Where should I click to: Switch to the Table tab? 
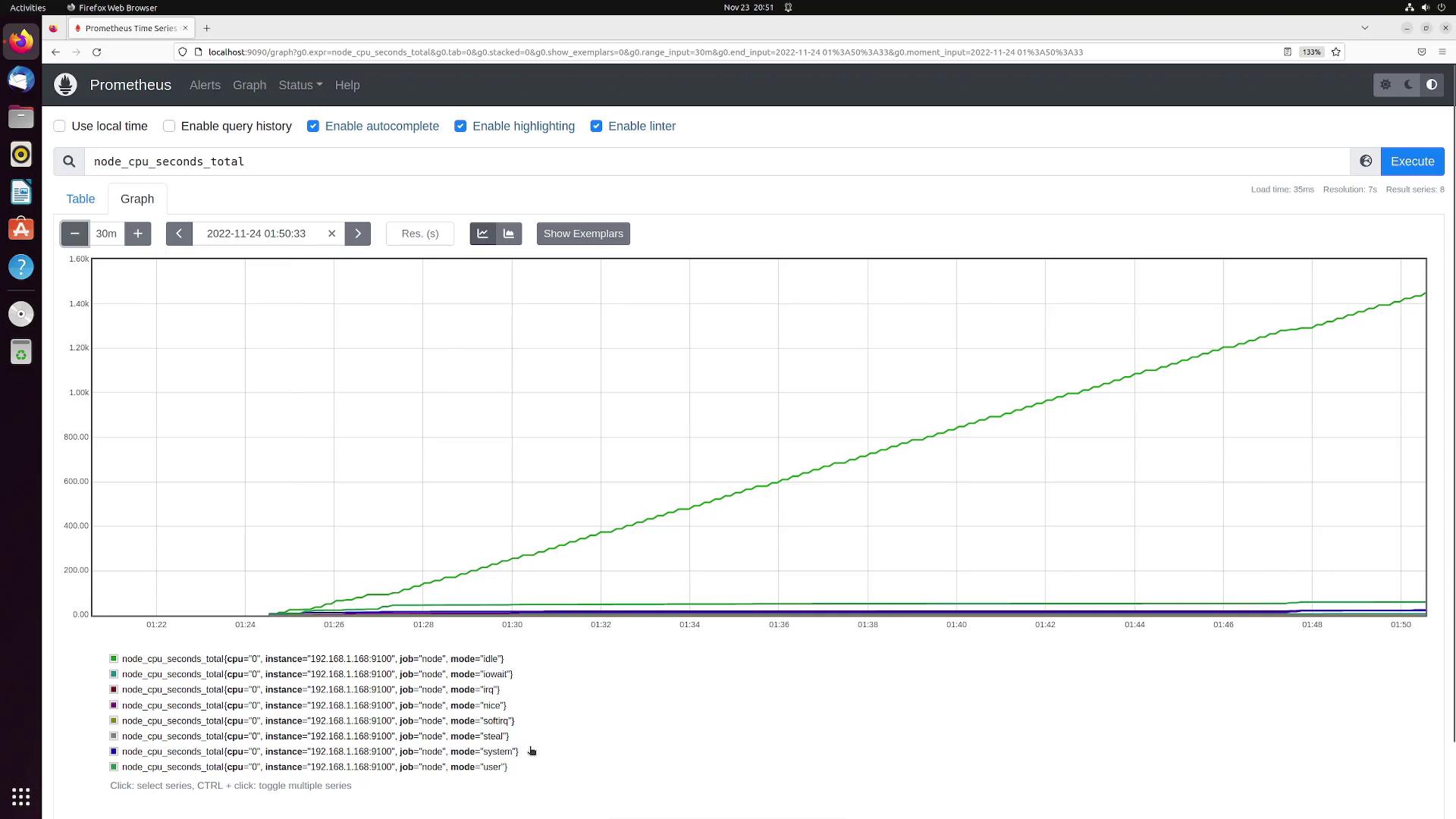[80, 199]
